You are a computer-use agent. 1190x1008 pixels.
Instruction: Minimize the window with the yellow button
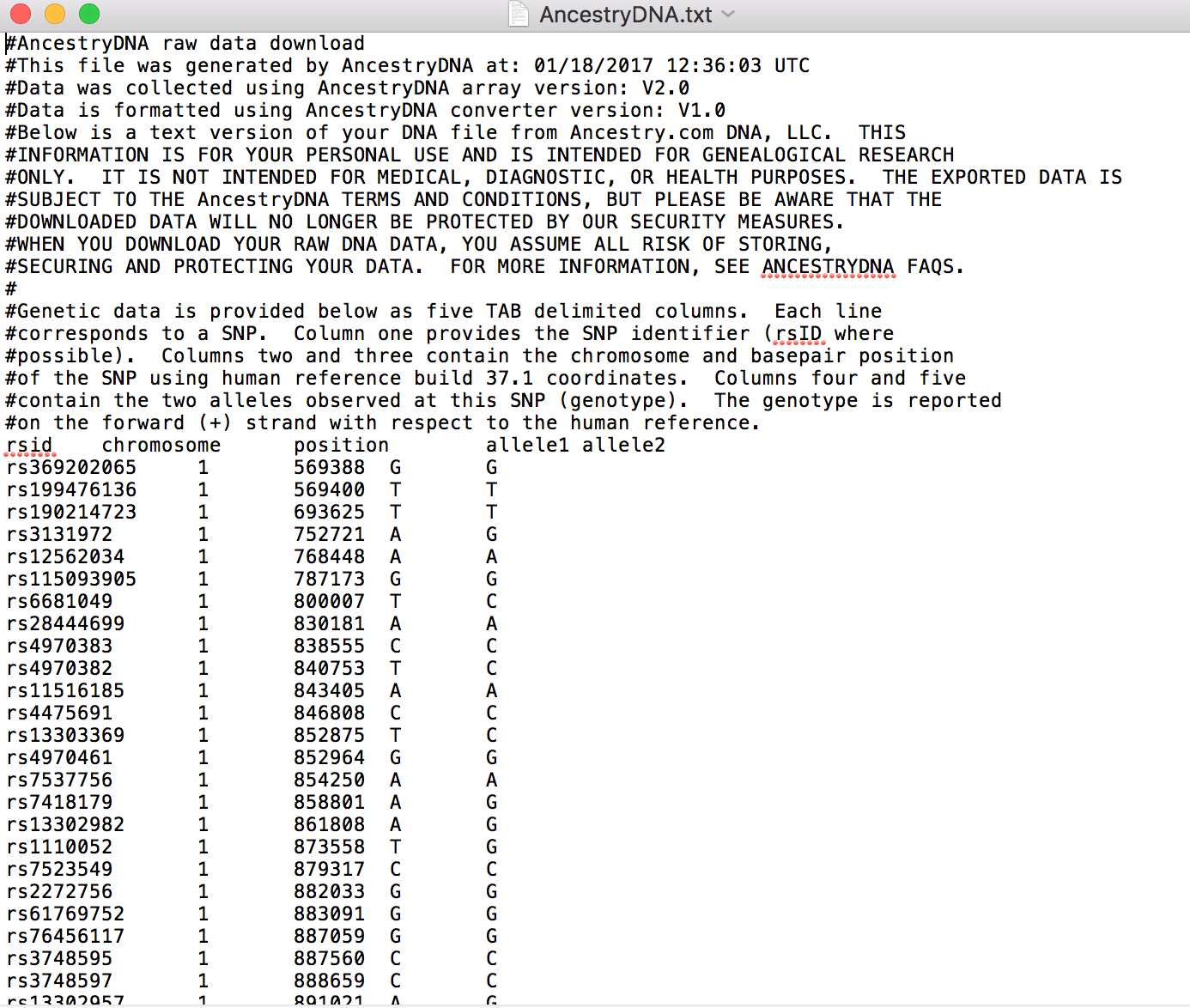coord(54,14)
